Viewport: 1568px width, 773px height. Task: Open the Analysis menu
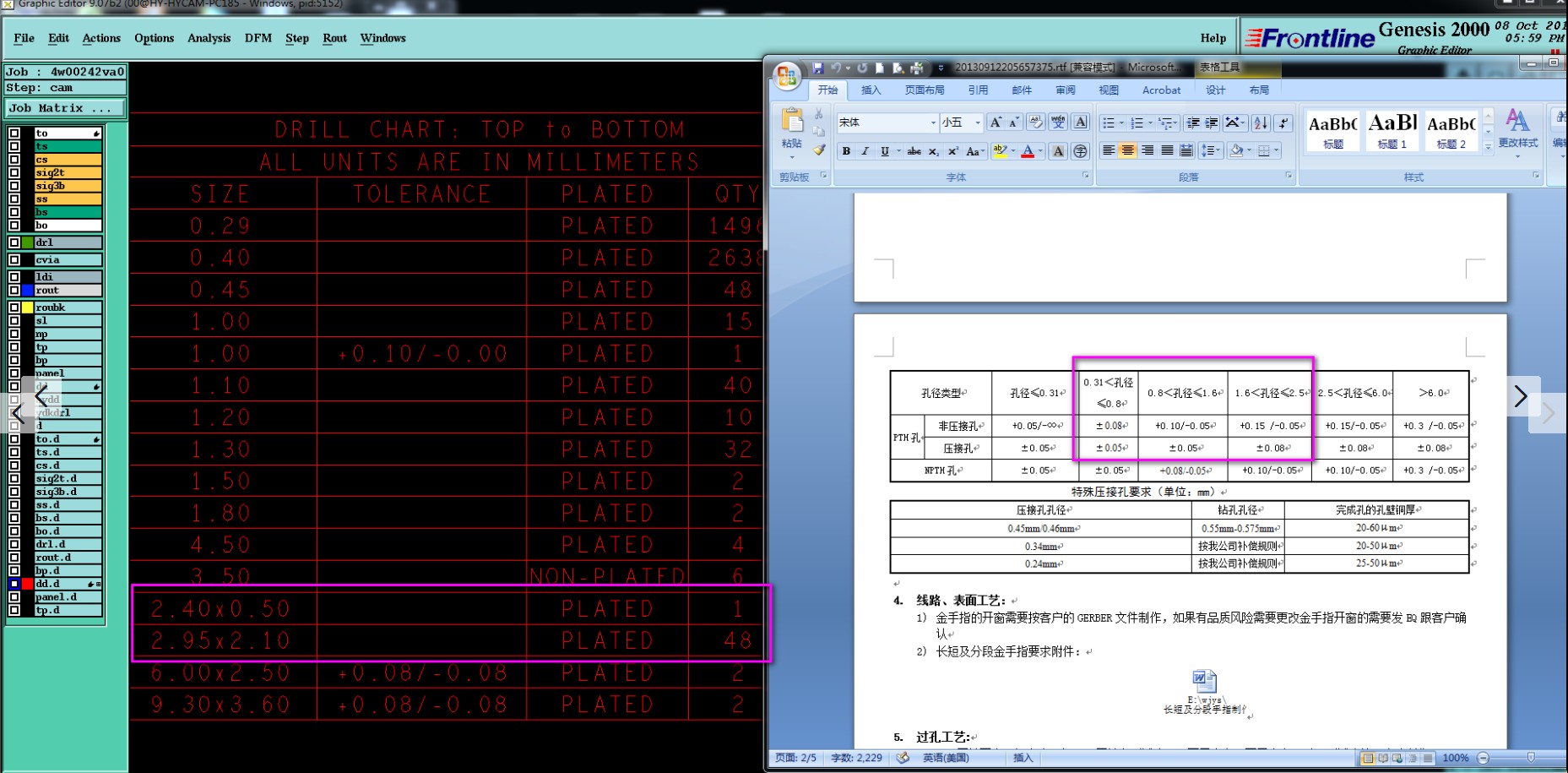pyautogui.click(x=209, y=38)
